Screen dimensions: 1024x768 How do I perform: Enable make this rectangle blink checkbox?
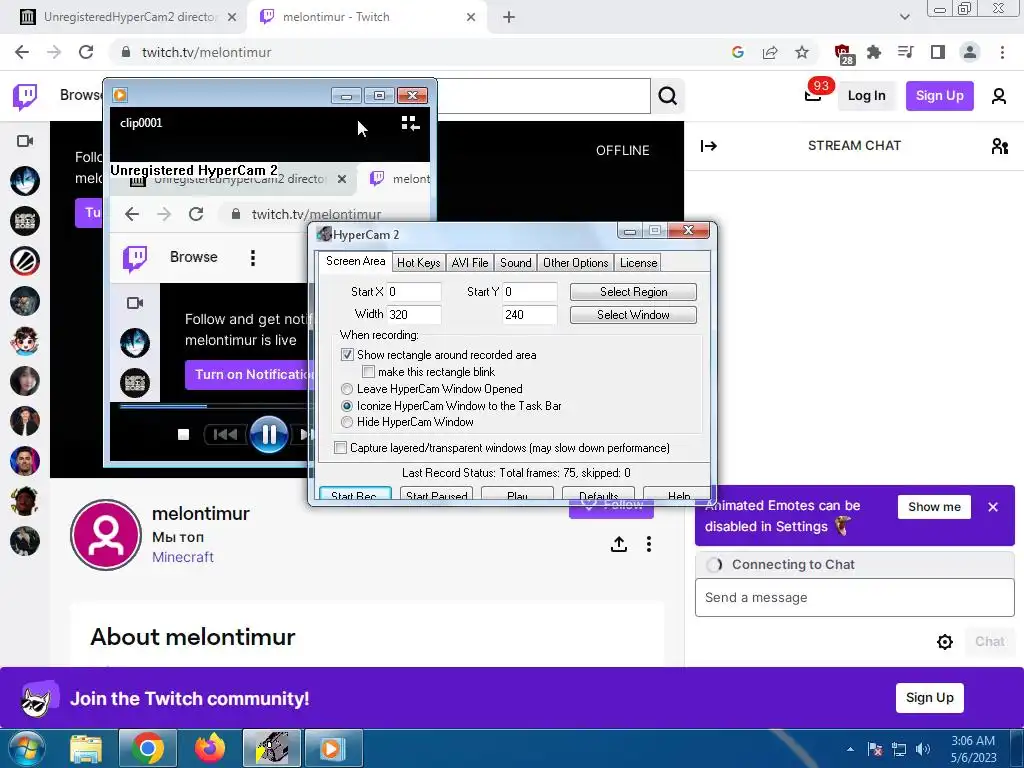368,372
